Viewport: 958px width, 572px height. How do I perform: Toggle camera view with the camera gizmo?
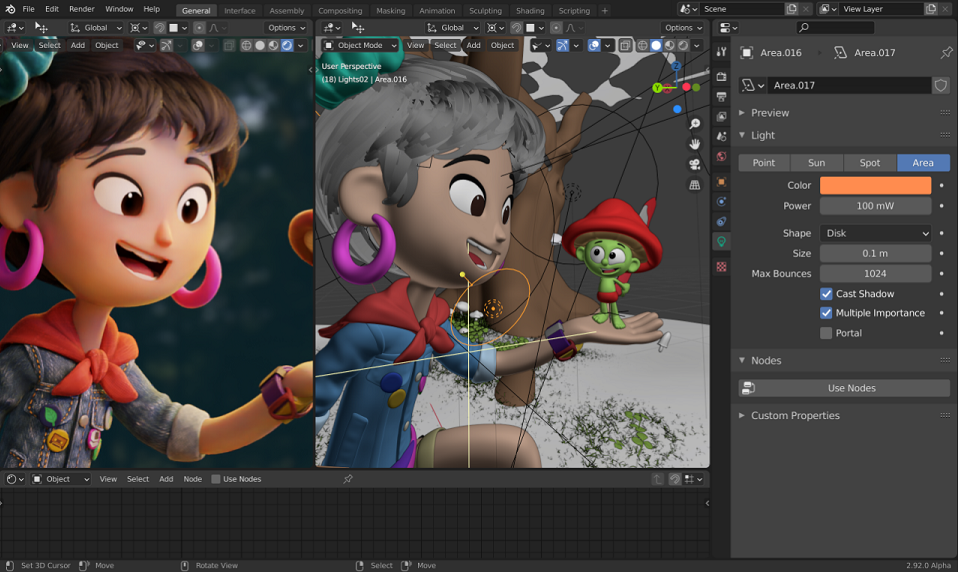click(695, 164)
